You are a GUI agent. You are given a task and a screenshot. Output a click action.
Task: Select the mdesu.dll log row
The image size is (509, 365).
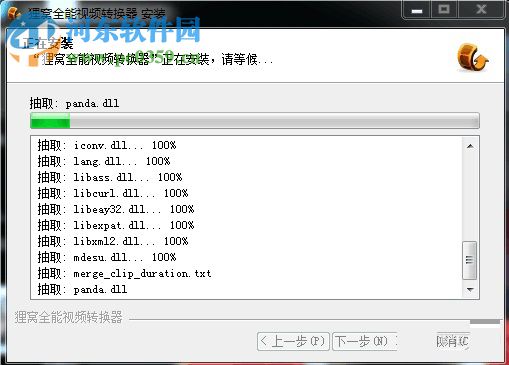click(x=107, y=257)
